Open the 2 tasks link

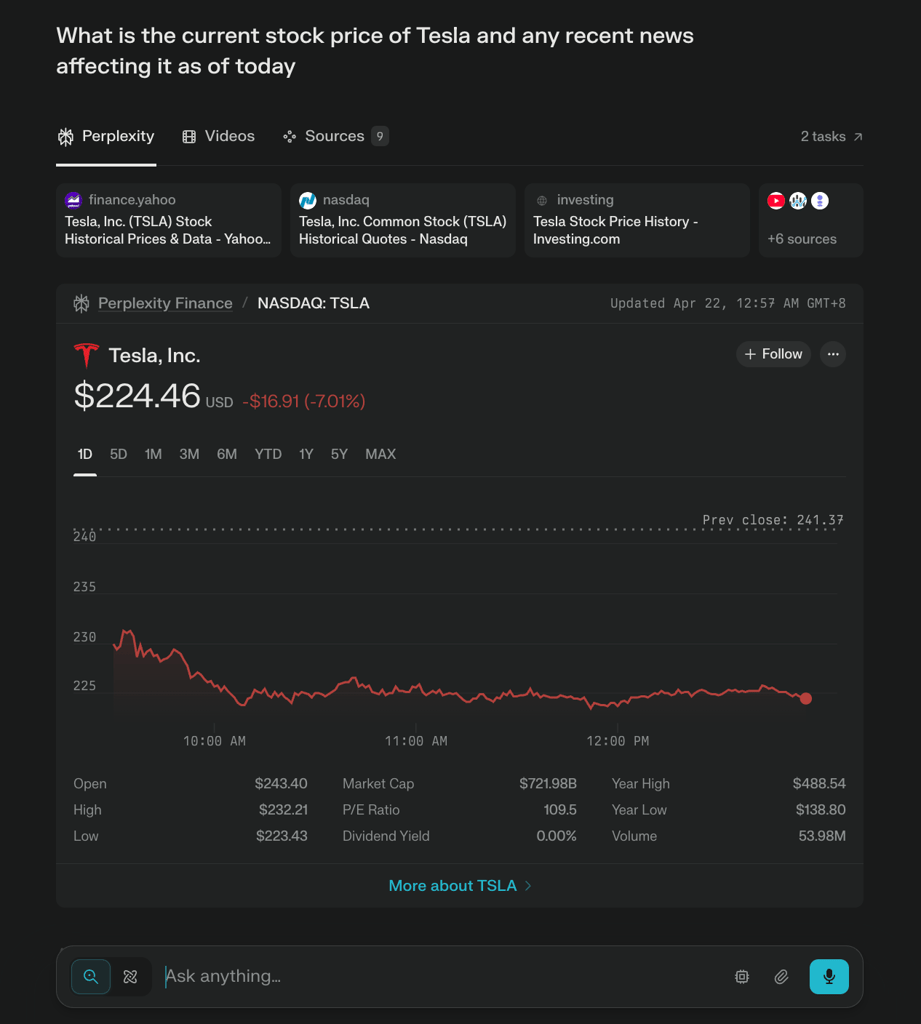832,136
